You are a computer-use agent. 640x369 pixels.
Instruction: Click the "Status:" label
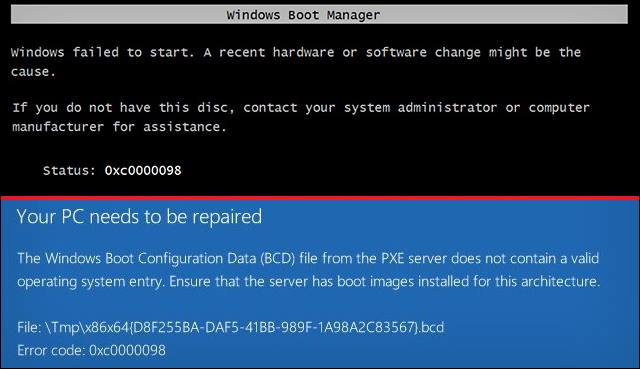[x=69, y=170]
